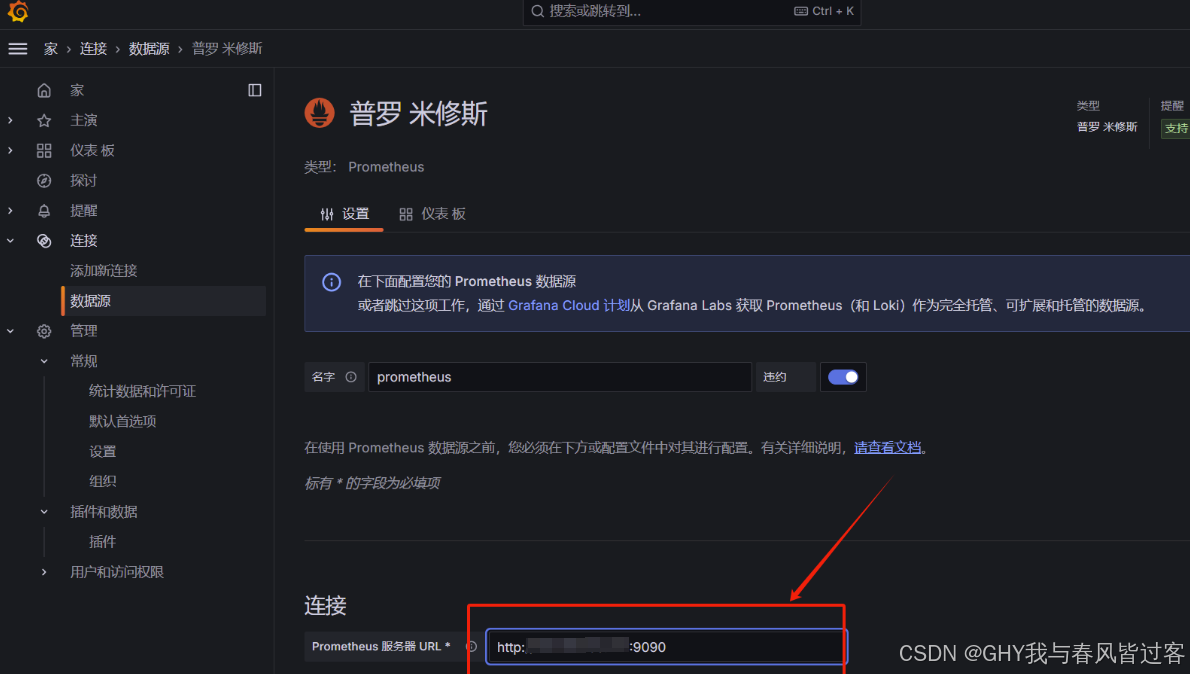1190x674 pixels.
Task: Click the Prometheus flame logo
Action: [320, 113]
